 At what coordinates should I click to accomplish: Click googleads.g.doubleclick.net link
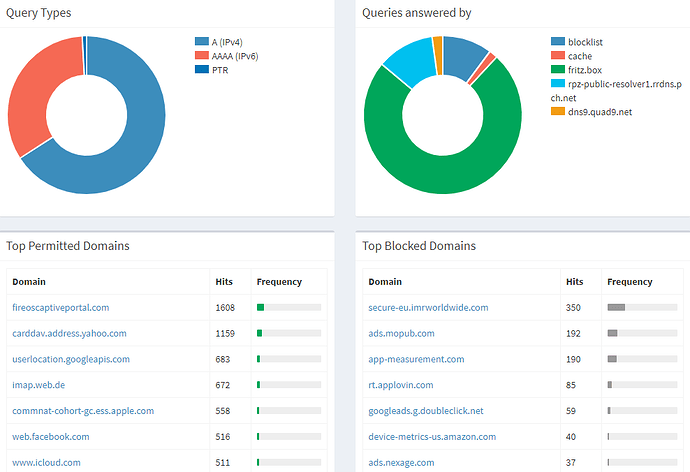[425, 411]
